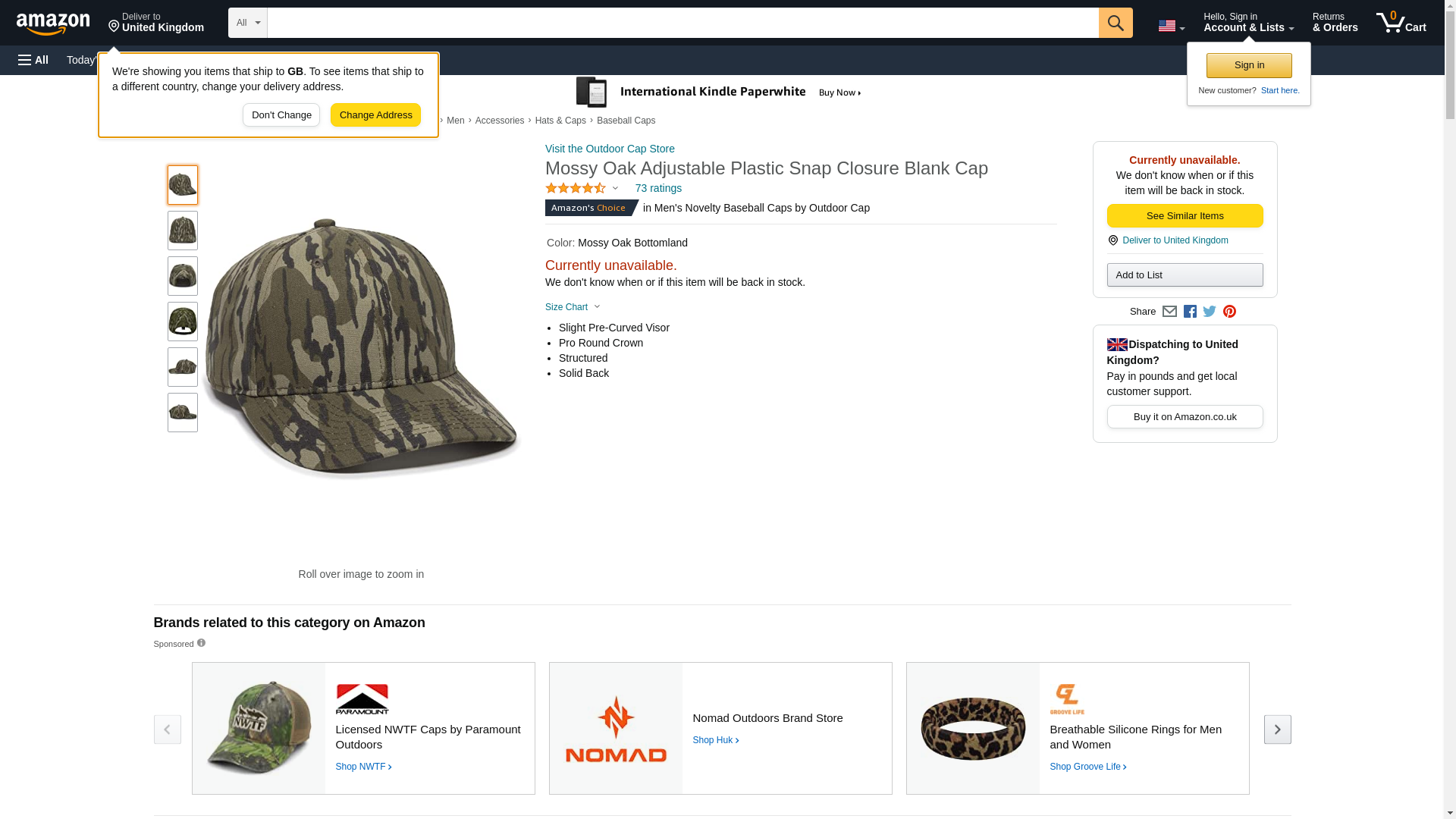Open the shopping cart icon
1456x819 pixels.
1401,23
